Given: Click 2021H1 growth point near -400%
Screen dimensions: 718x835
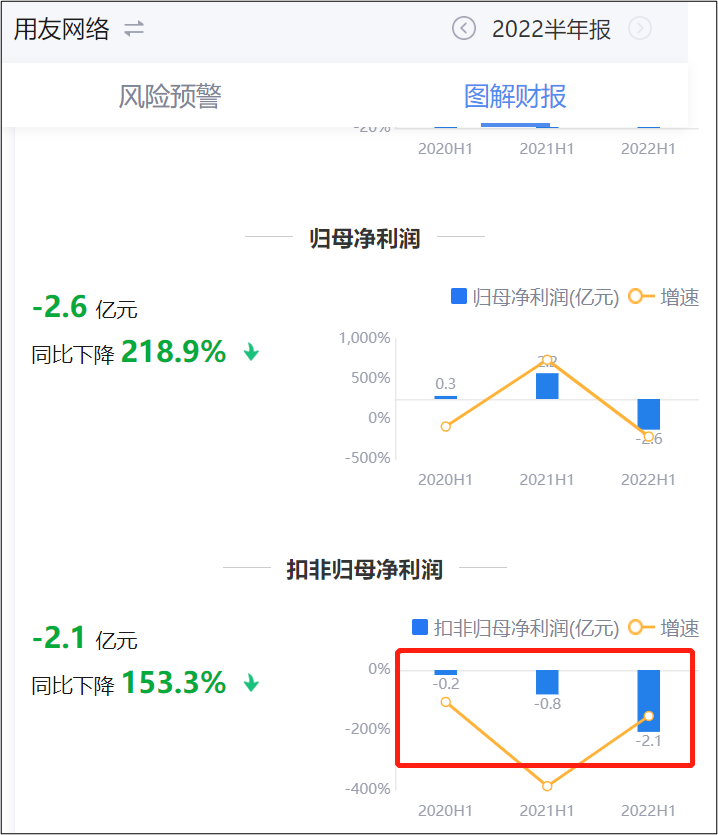Looking at the screenshot, I should (x=547, y=786).
